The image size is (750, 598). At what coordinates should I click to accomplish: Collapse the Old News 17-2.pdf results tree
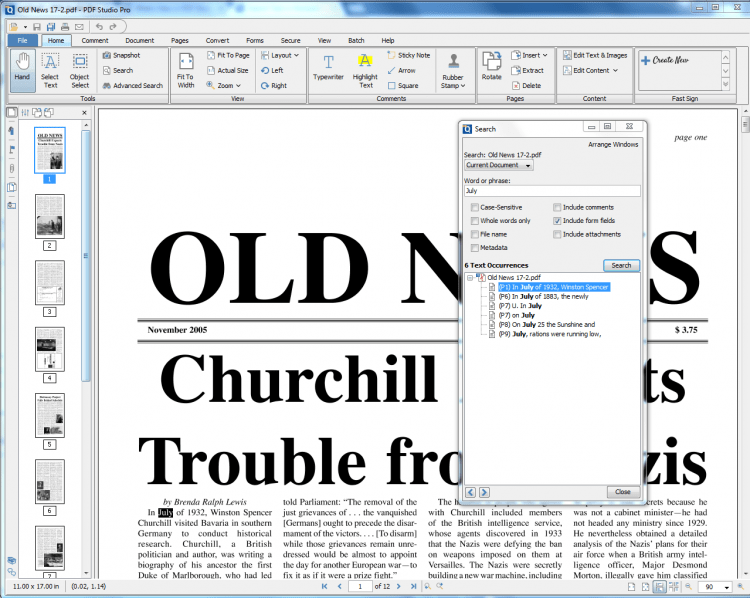[x=471, y=277]
